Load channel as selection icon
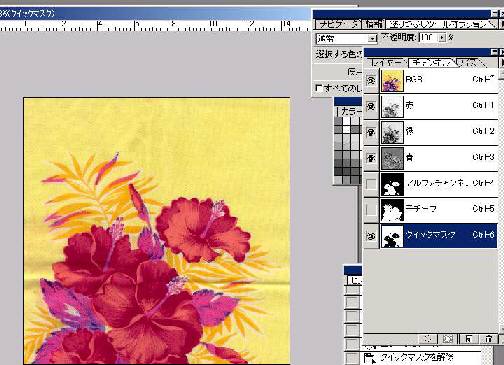Screen dimensions: 504x365 (427, 339)
